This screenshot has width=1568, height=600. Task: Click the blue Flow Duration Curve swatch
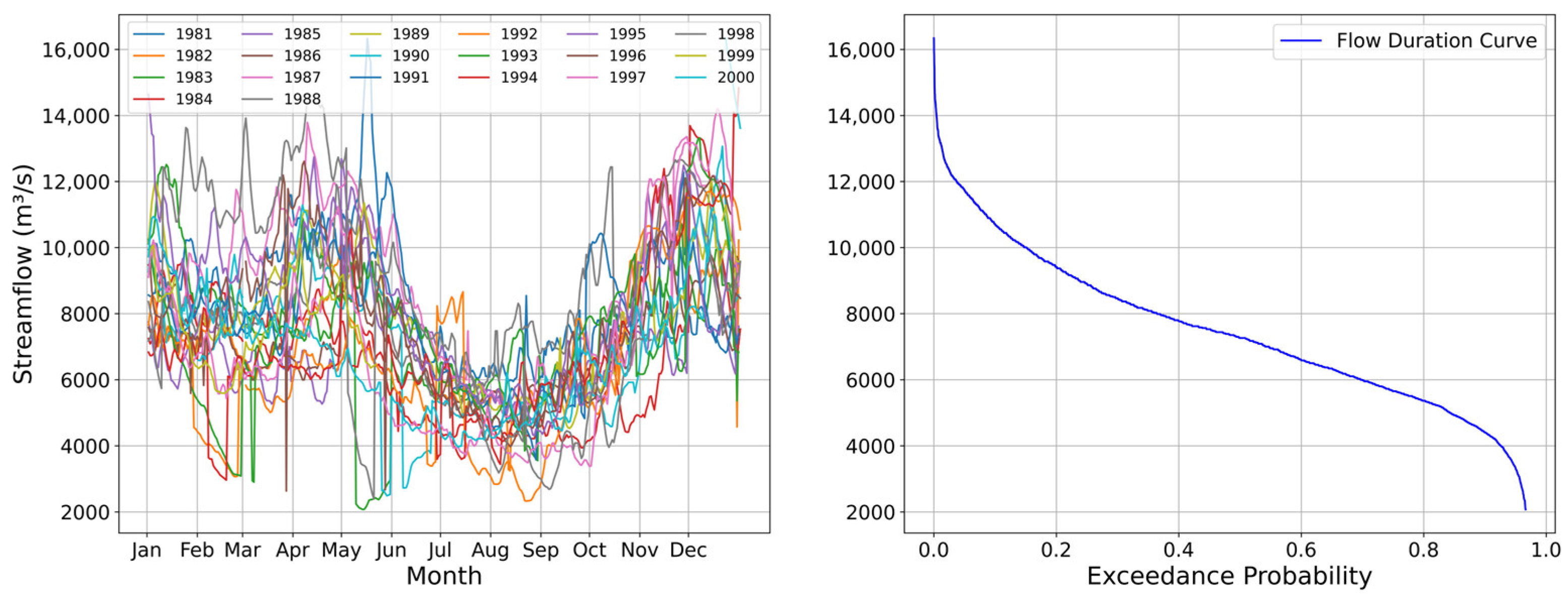click(x=1301, y=41)
